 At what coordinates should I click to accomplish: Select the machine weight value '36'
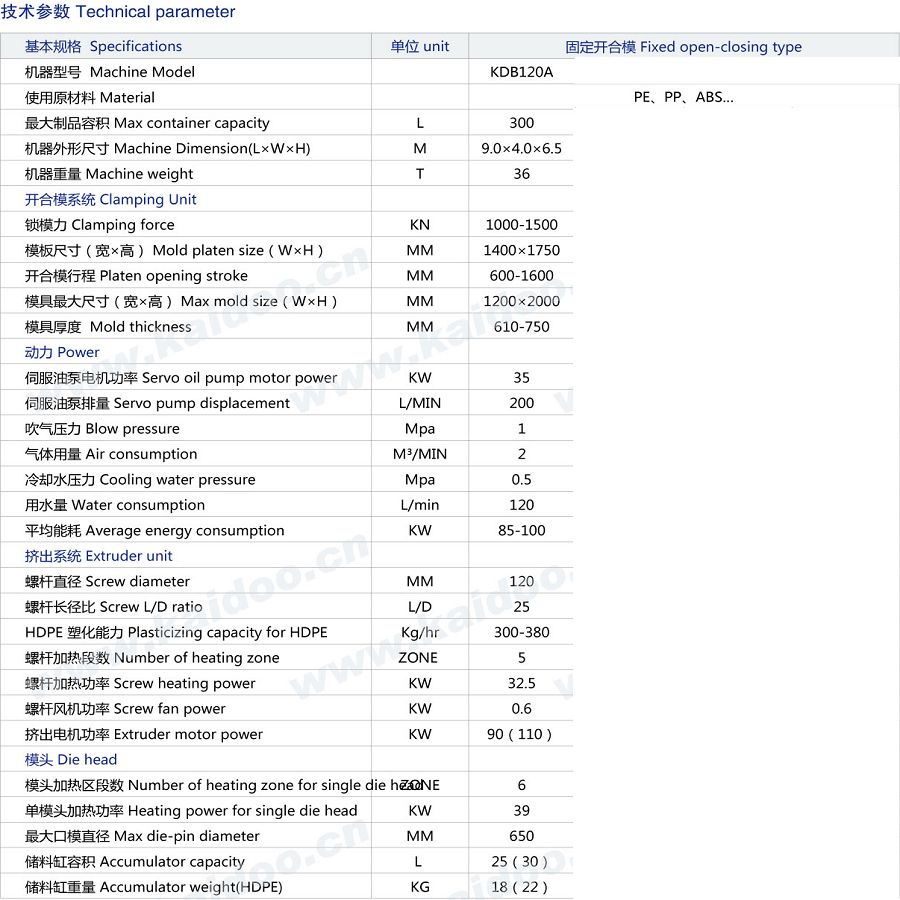tap(521, 174)
